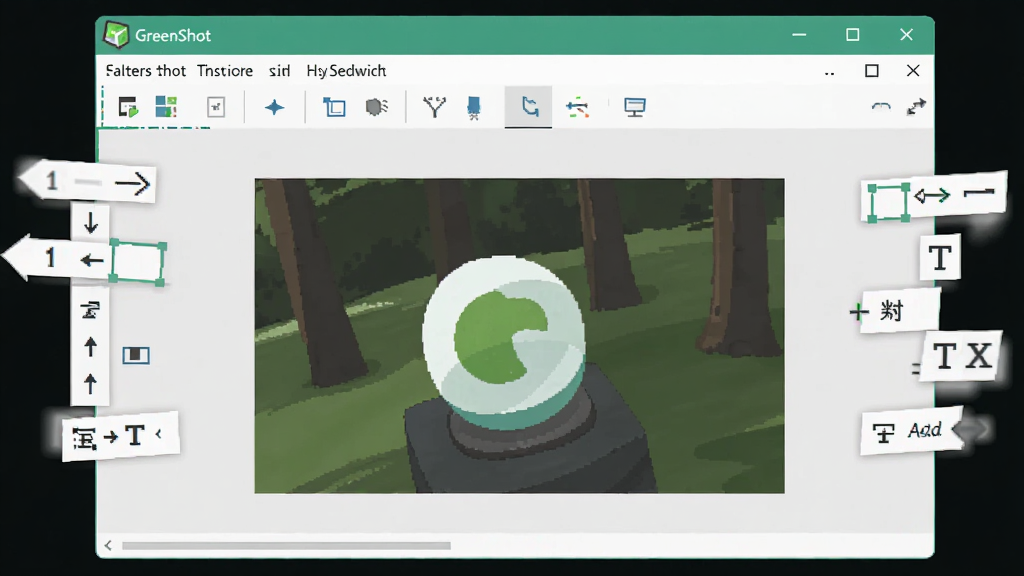Click the highlighted curved-arrow toolbar tool

528,106
